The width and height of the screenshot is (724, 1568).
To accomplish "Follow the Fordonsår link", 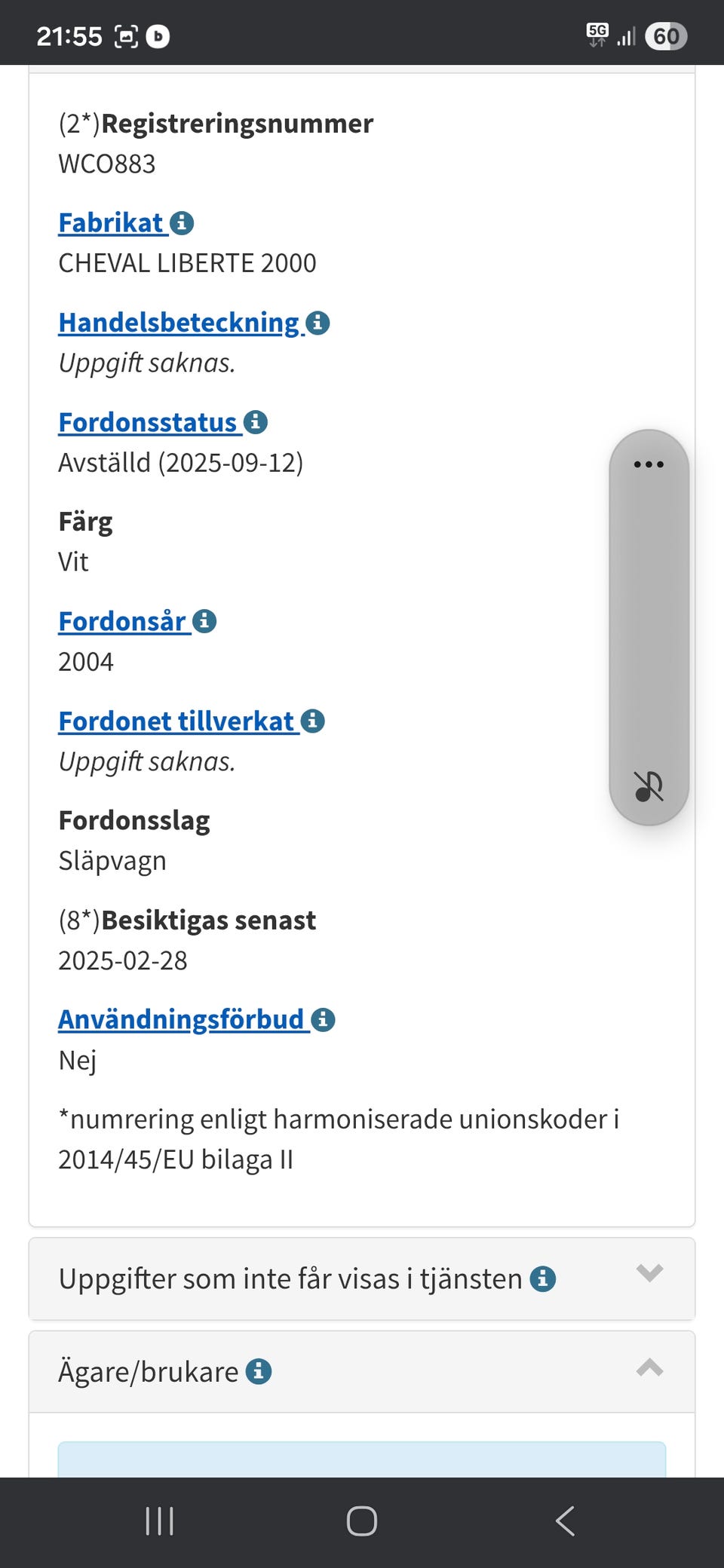I will [x=122, y=620].
